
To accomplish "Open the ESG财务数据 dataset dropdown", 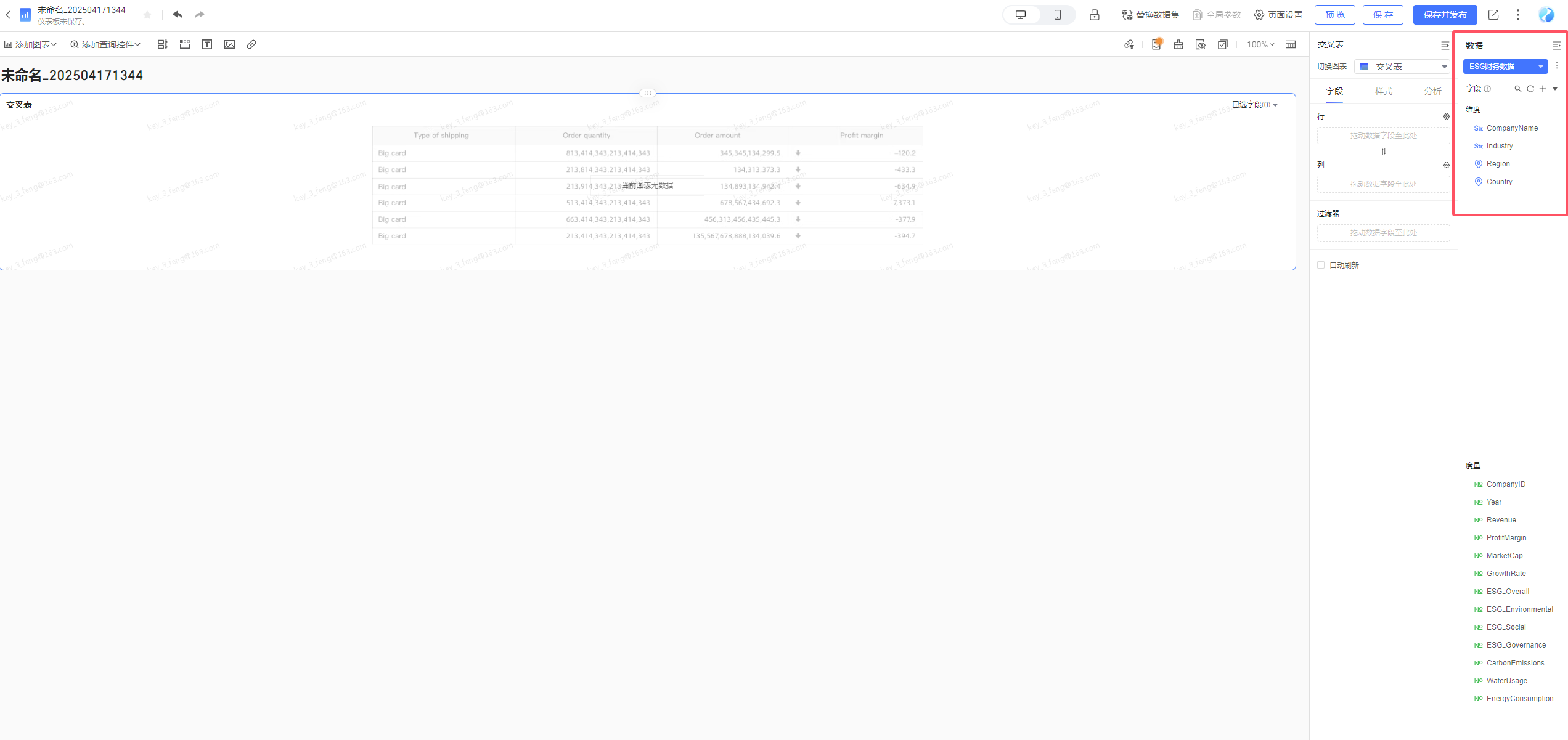I will 1505,67.
